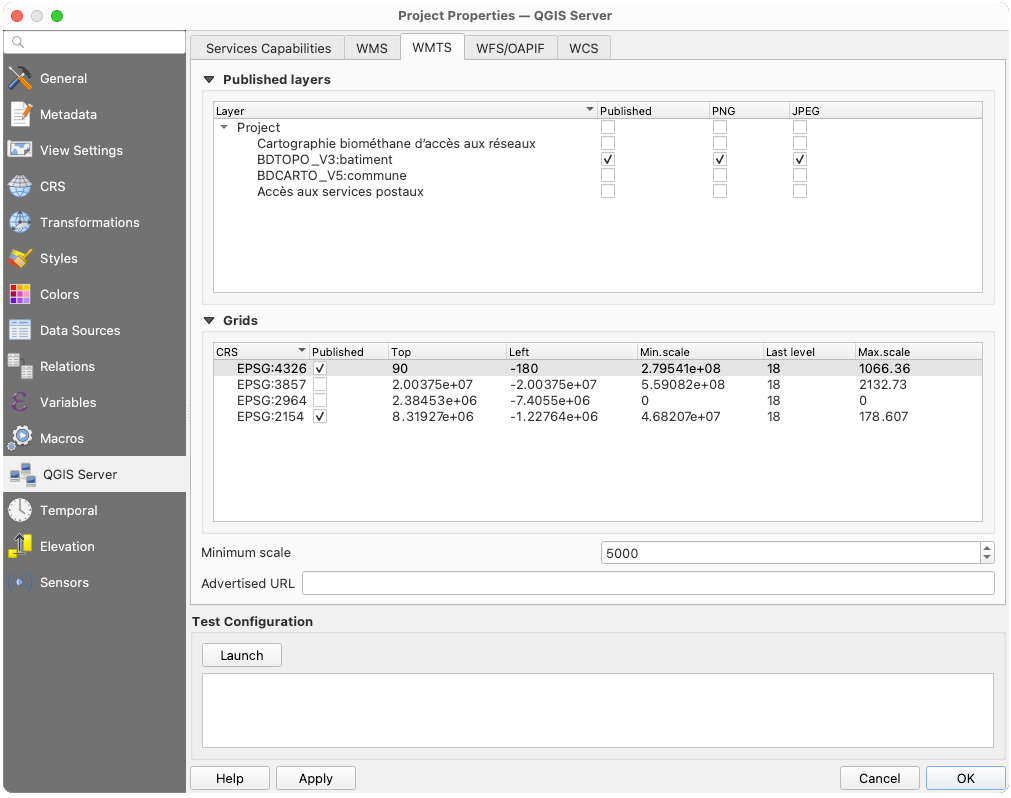Collapse the Published layers section
The height and width of the screenshot is (798, 1011).
[209, 79]
